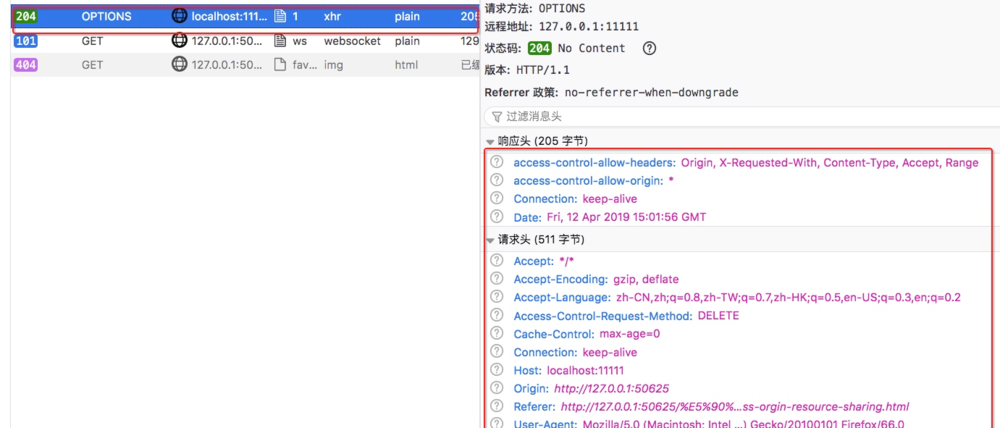Click the file icon in the OPTIONS row

(x=279, y=17)
